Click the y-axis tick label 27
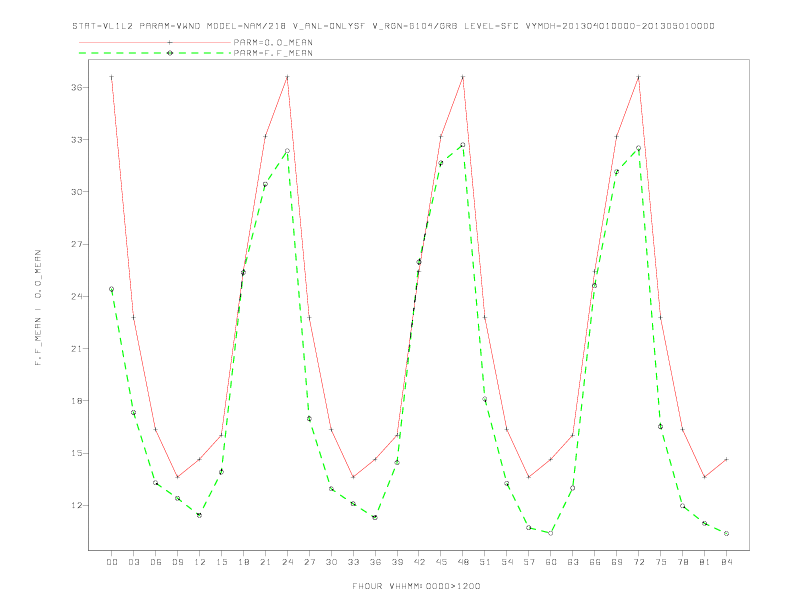The image size is (792, 612). click(x=77, y=244)
